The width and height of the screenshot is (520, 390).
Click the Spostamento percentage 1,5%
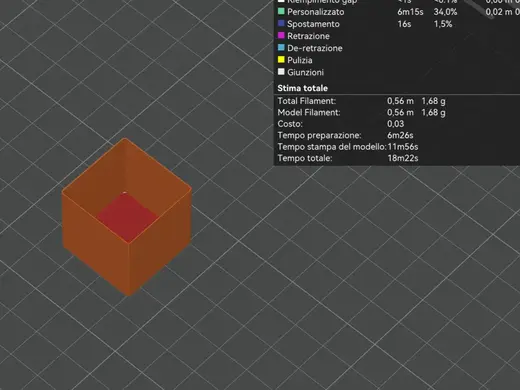(443, 24)
